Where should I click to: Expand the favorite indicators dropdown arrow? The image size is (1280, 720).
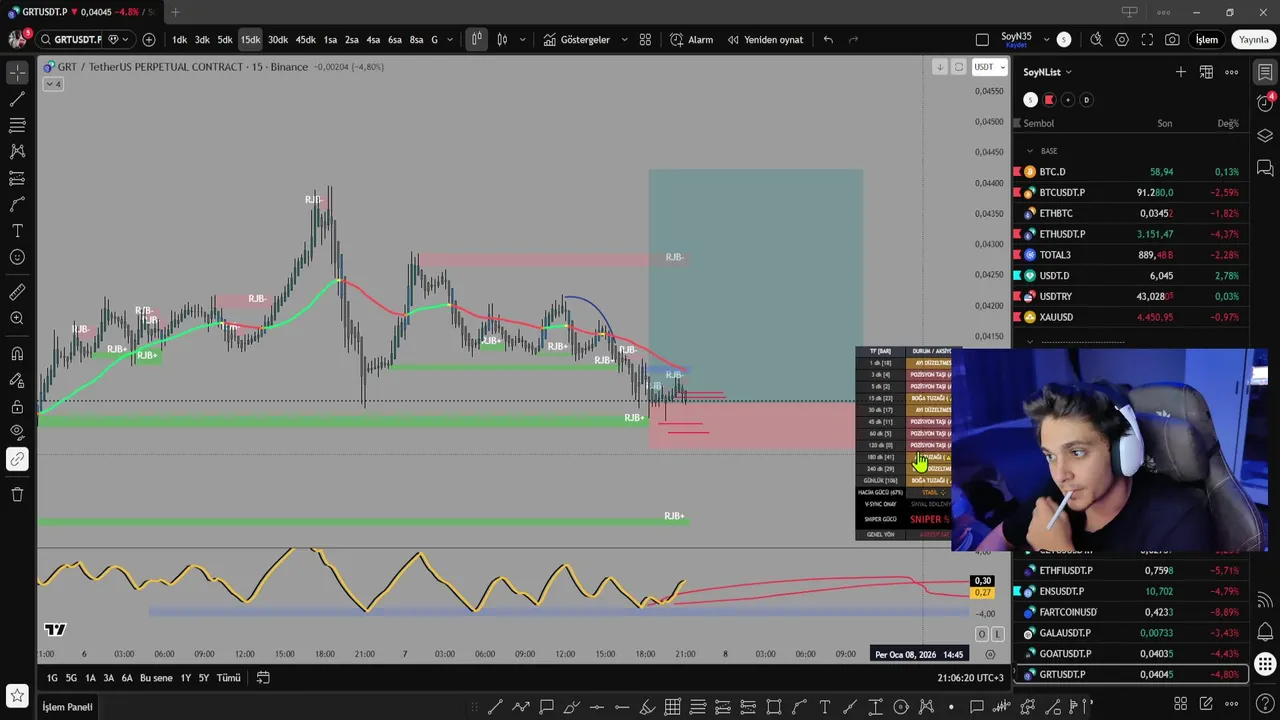pyautogui.click(x=625, y=40)
